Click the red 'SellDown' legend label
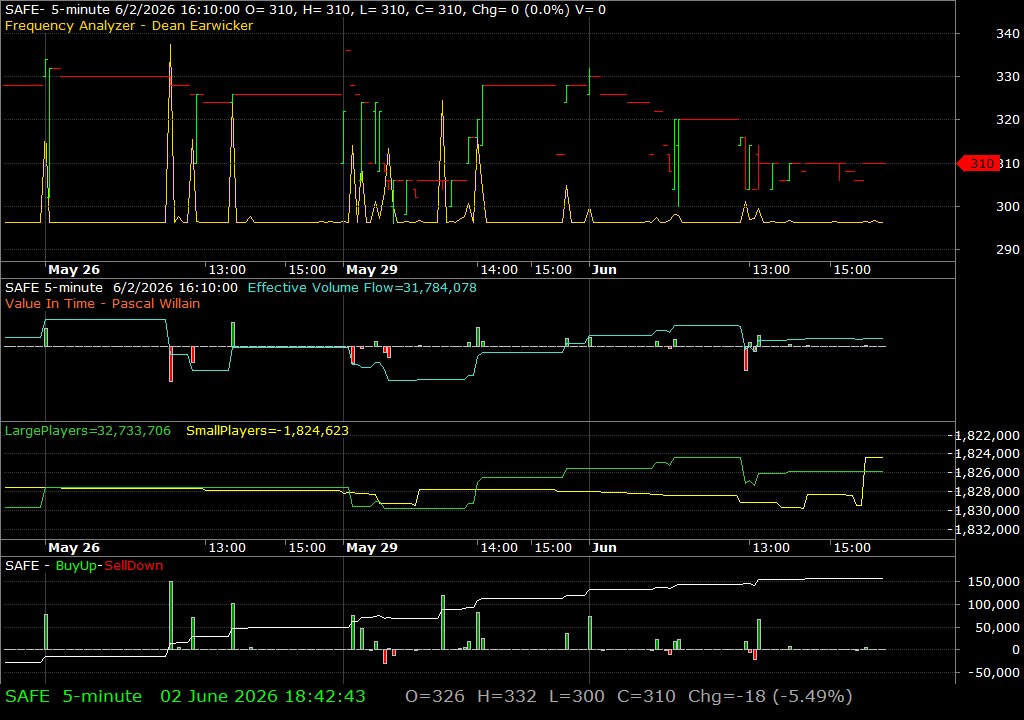The width and height of the screenshot is (1024, 720). (x=134, y=565)
